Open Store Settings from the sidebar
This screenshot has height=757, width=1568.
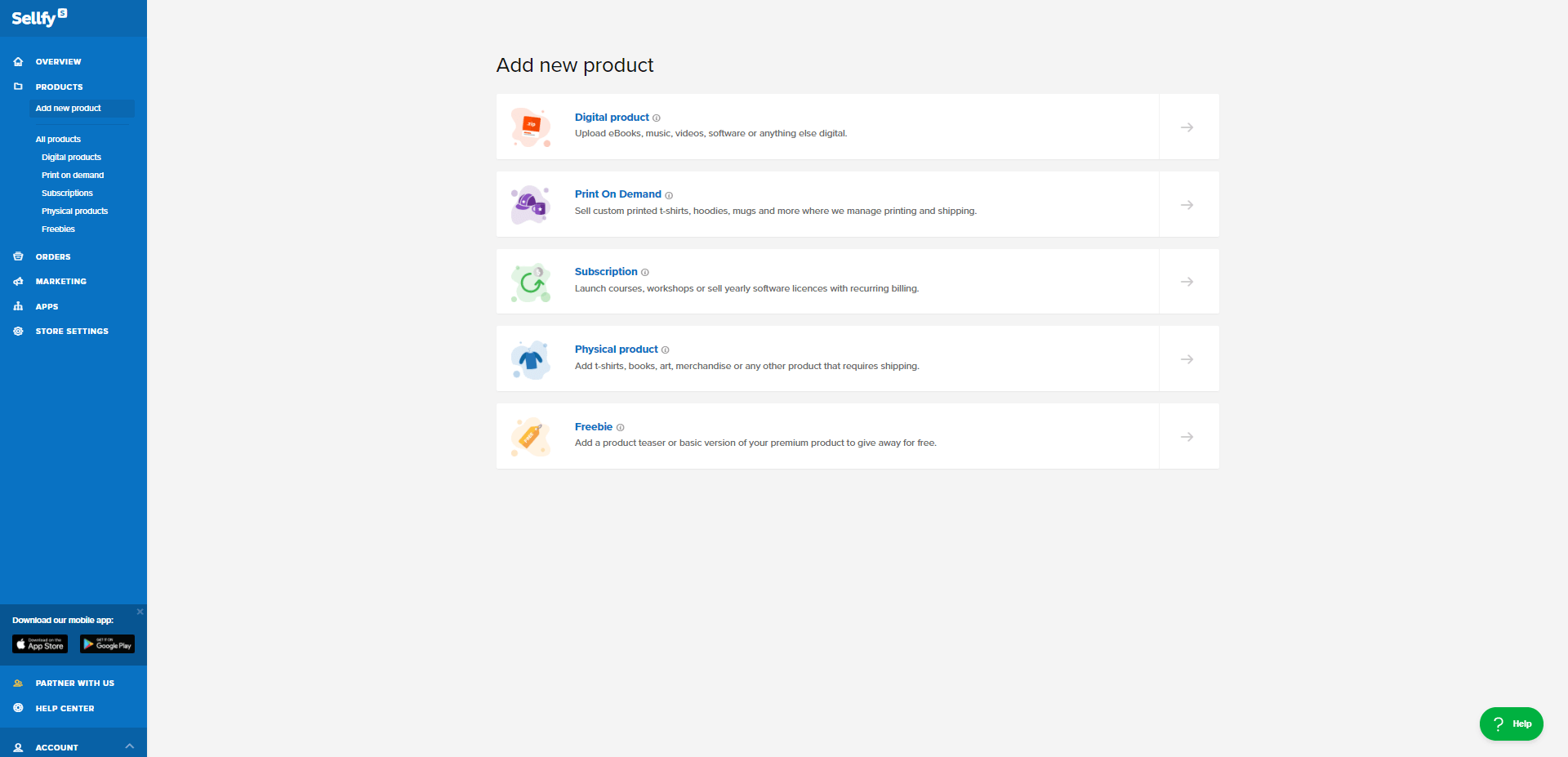(x=71, y=332)
